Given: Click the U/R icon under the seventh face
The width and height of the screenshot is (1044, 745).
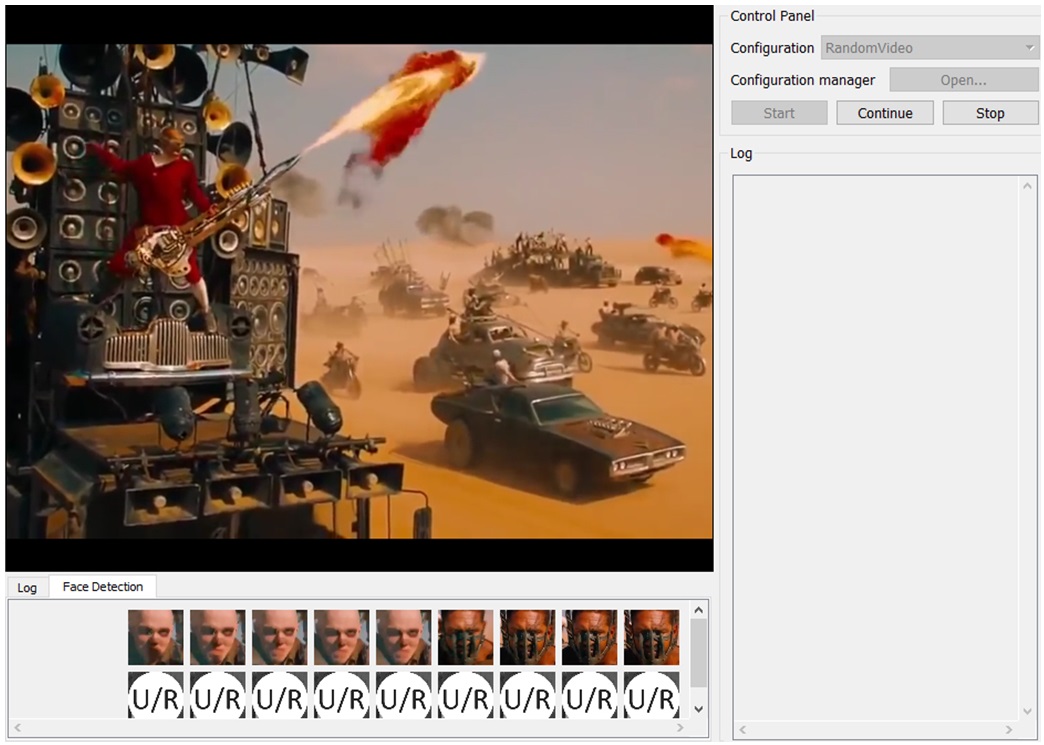Looking at the screenshot, I should (527, 695).
